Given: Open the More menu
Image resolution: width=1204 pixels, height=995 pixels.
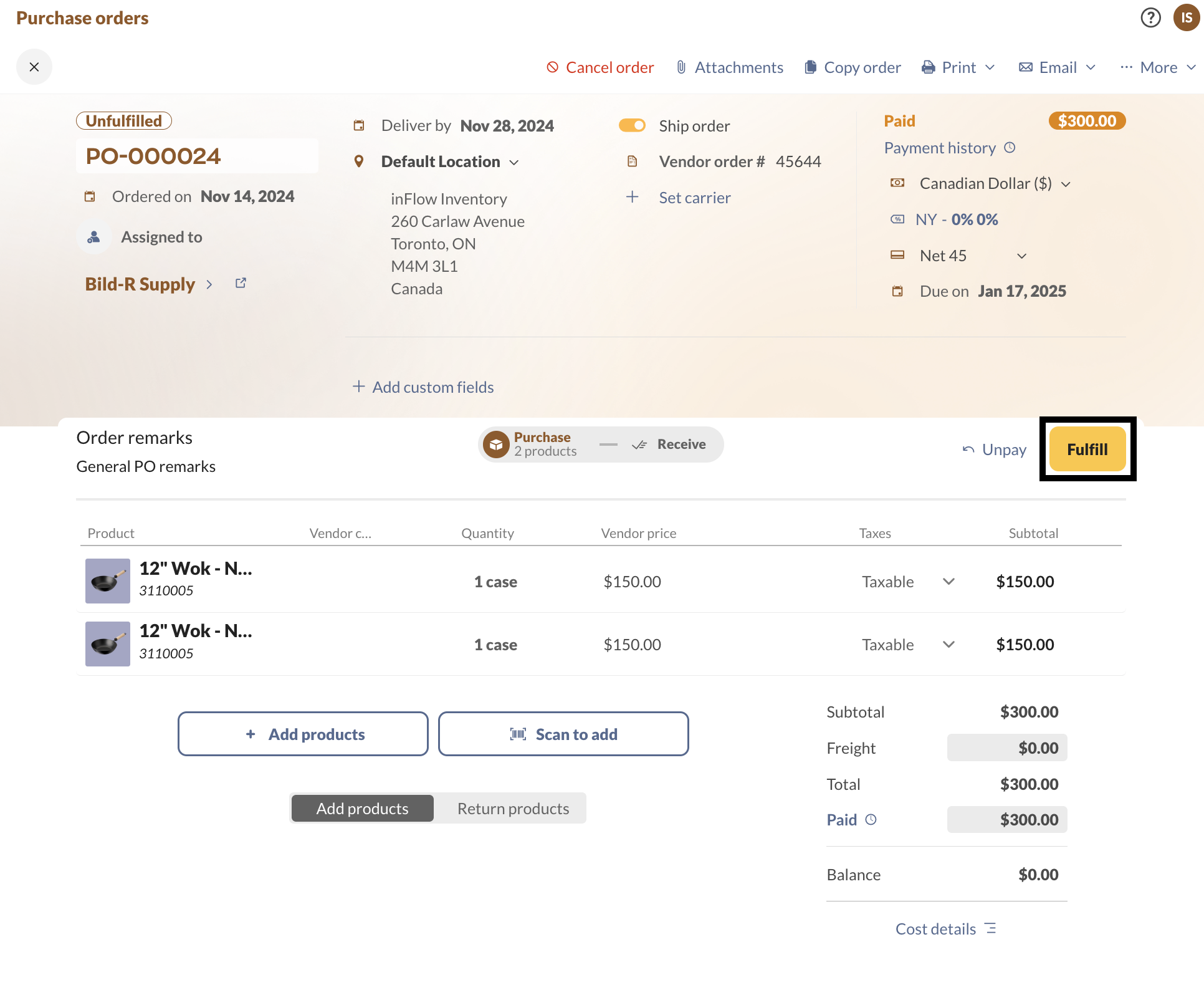Looking at the screenshot, I should point(1158,67).
